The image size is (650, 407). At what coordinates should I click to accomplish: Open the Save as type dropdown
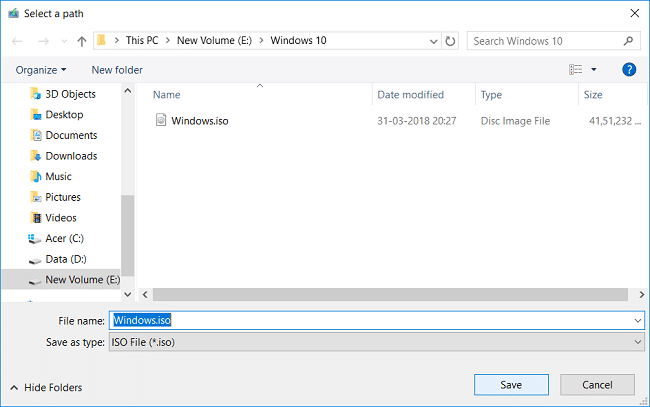[376, 342]
